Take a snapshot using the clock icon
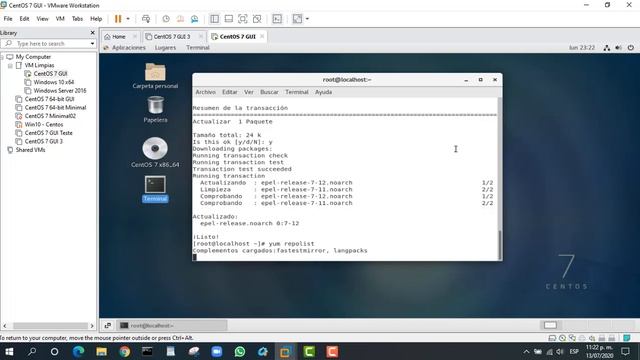Screen dimensions: 640x360 [x=166, y=19]
